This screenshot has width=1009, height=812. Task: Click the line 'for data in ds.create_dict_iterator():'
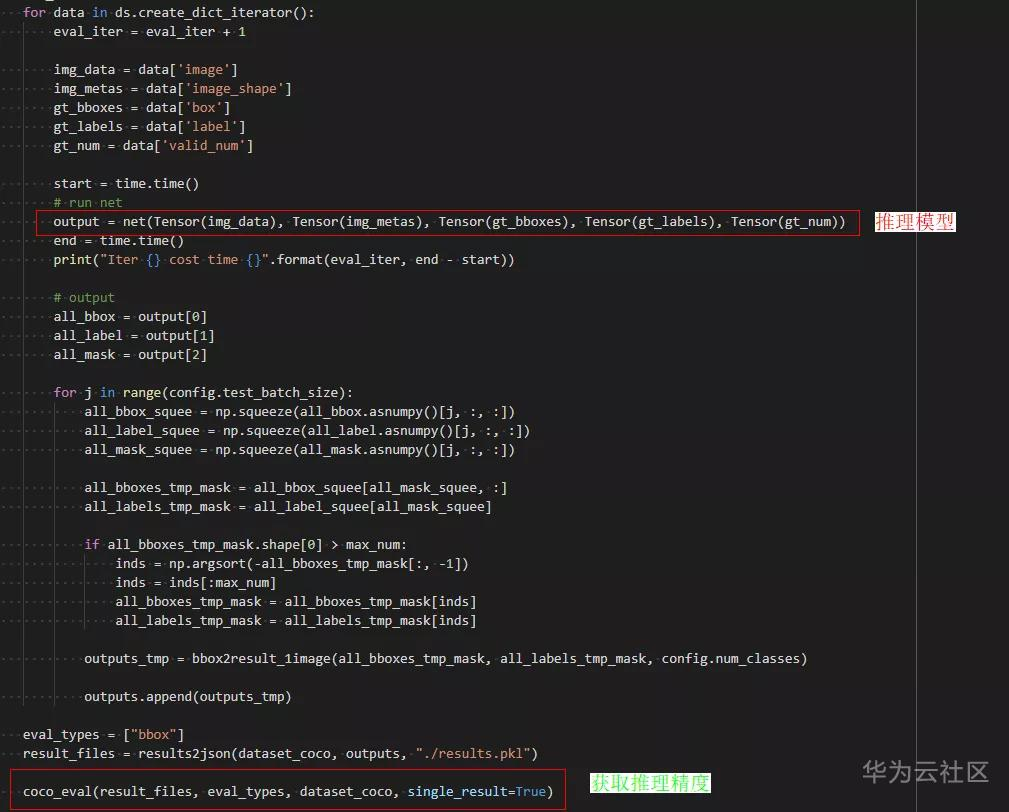169,12
